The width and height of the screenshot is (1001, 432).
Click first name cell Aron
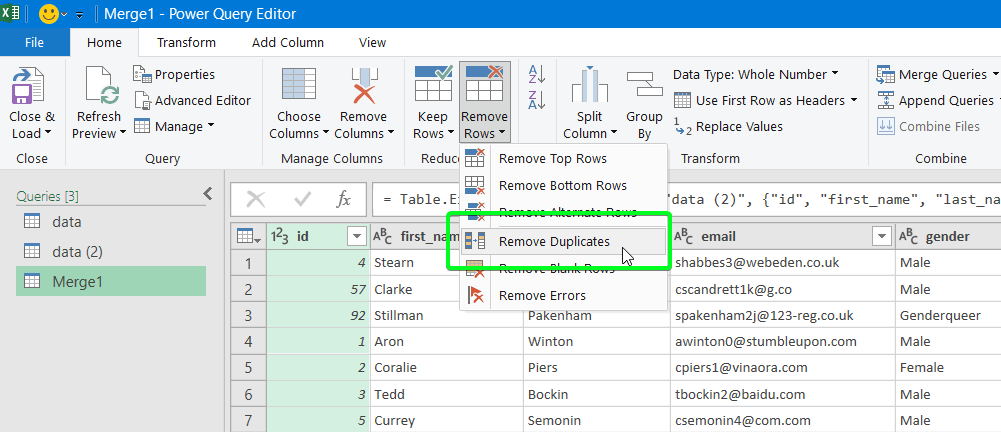tap(447, 341)
